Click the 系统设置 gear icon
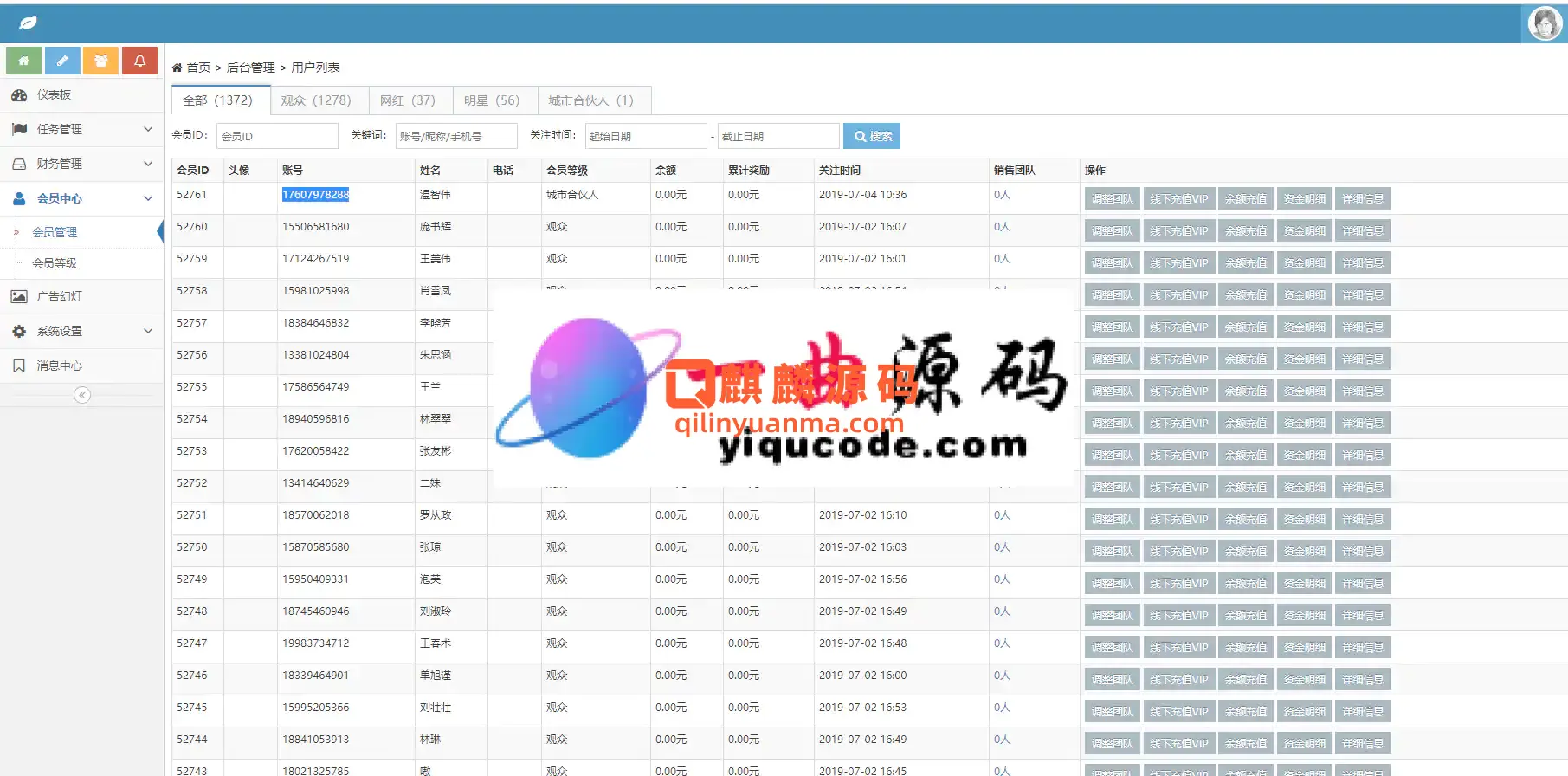This screenshot has width=1568, height=776. pyautogui.click(x=19, y=331)
